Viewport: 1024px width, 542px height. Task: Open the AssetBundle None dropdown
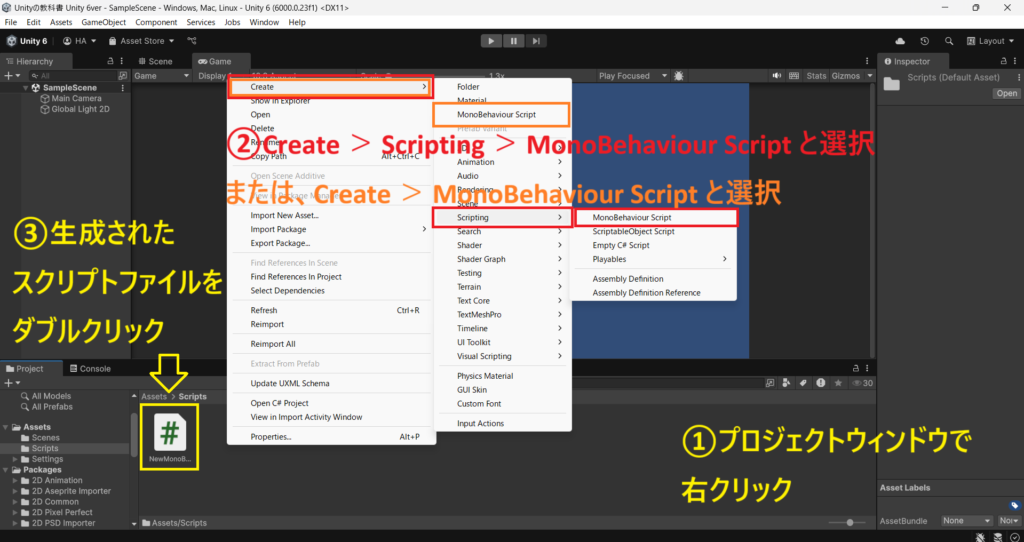pos(967,520)
